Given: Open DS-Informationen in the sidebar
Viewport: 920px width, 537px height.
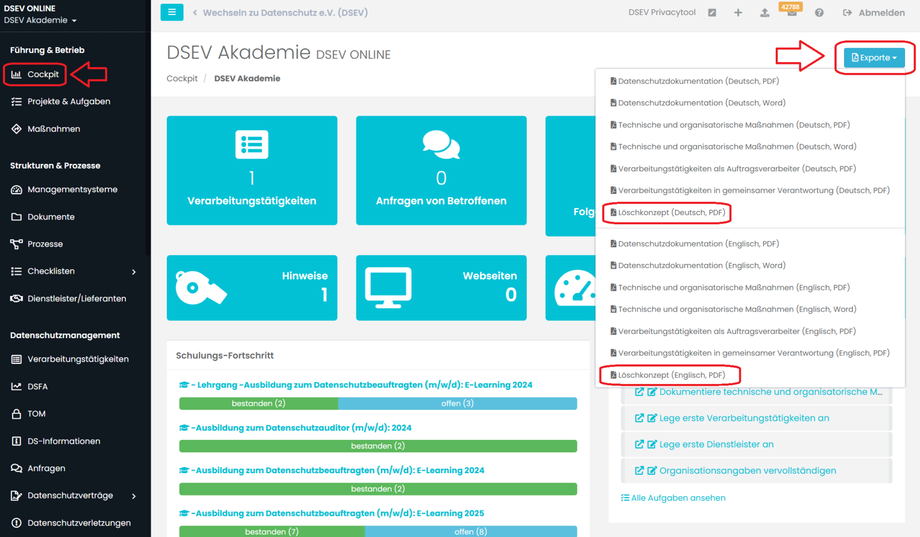Looking at the screenshot, I should (56, 441).
